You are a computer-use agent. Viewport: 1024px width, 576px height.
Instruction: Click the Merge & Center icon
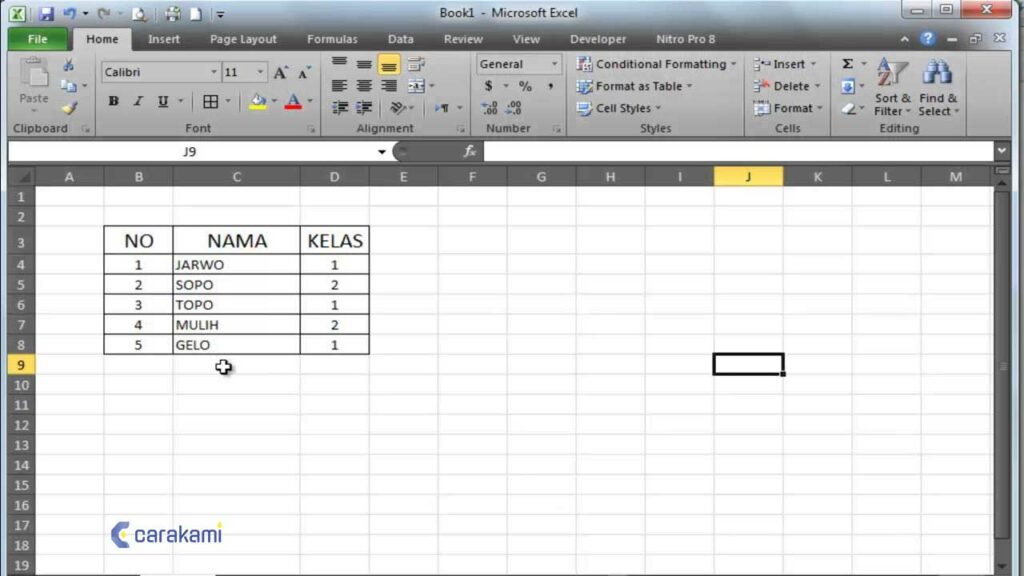(x=416, y=86)
